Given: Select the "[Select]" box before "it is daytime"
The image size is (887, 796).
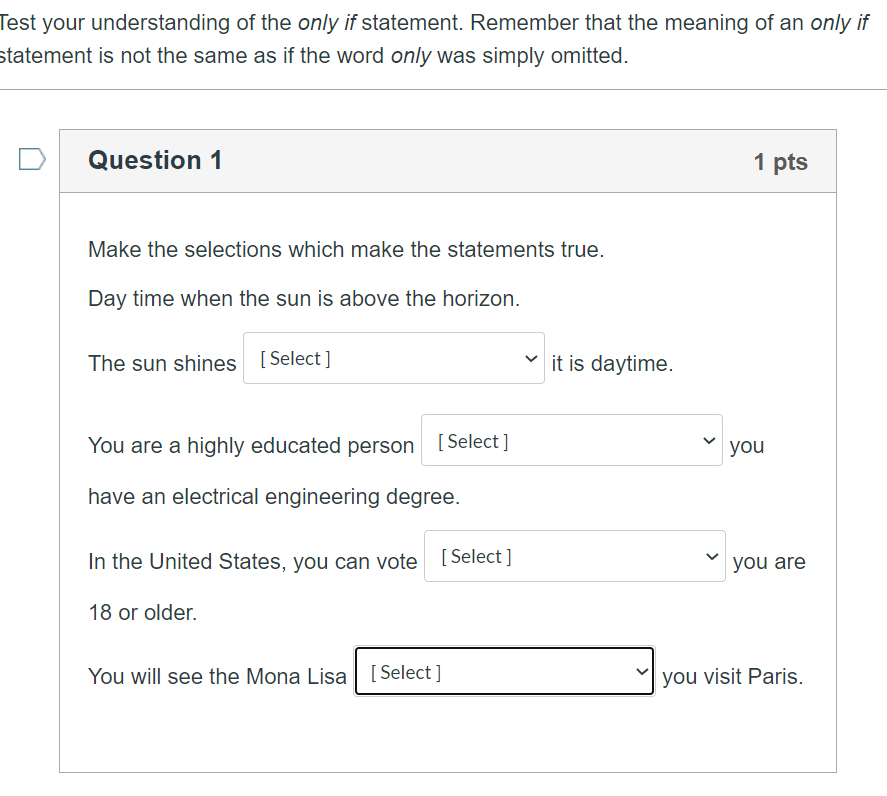Looking at the screenshot, I should click(x=393, y=357).
